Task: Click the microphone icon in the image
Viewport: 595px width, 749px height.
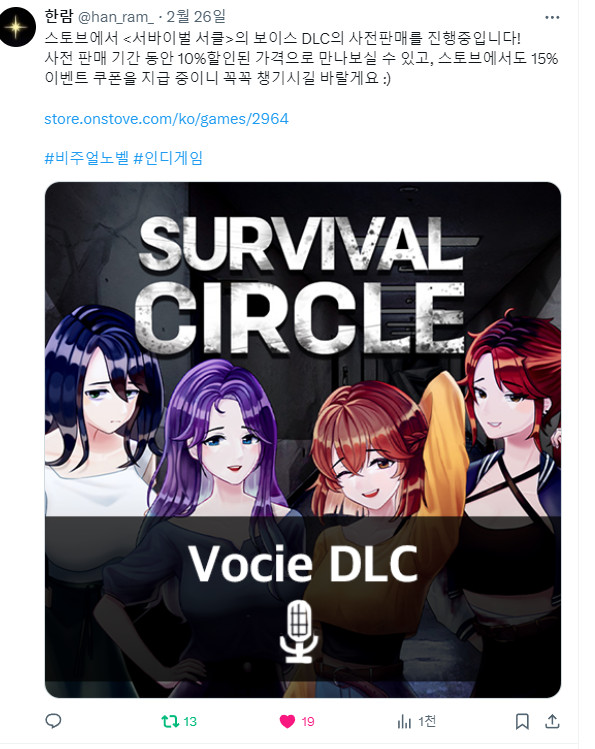Action: tap(298, 632)
